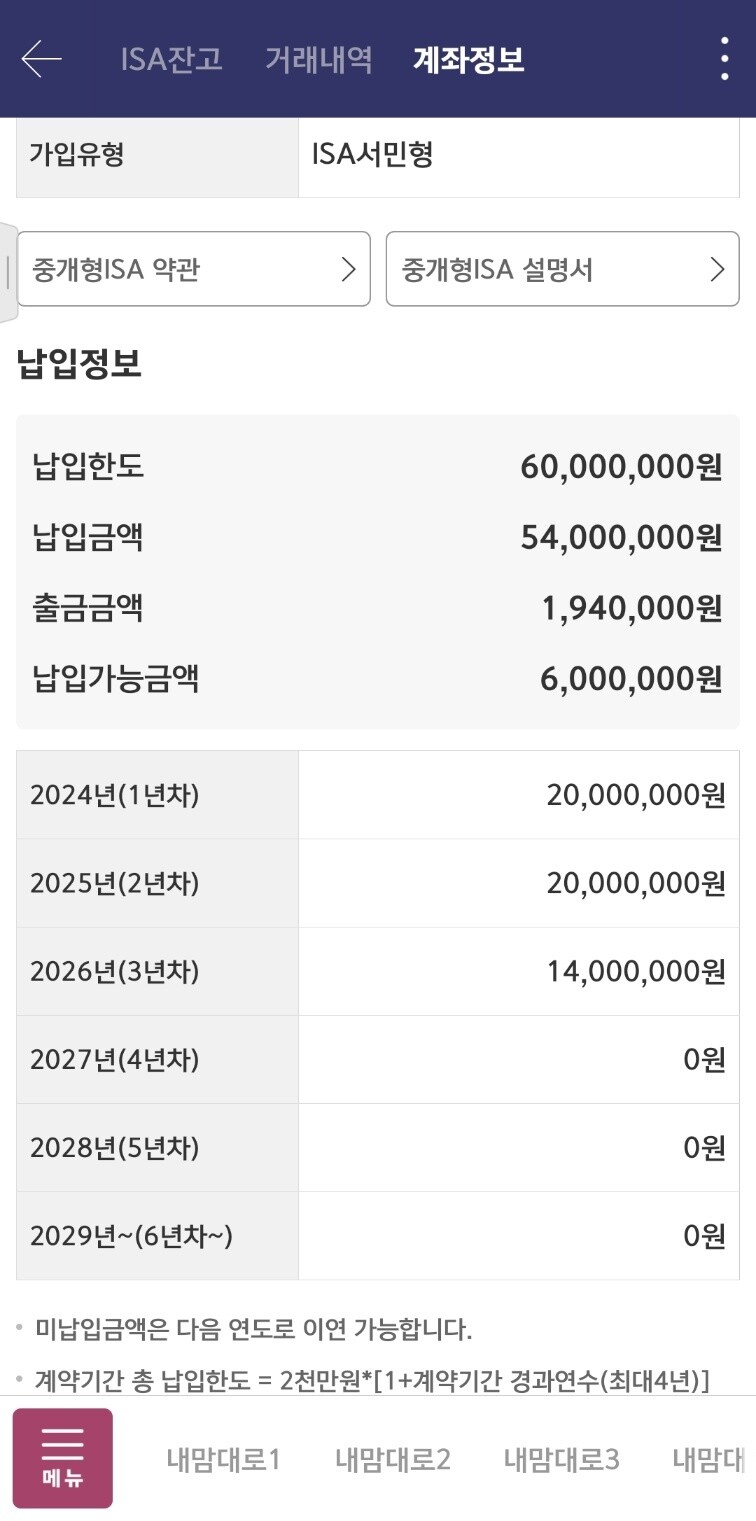Tap the 2026년(3년차) 14,000,000원 amount
756x1521 pixels.
[636, 971]
